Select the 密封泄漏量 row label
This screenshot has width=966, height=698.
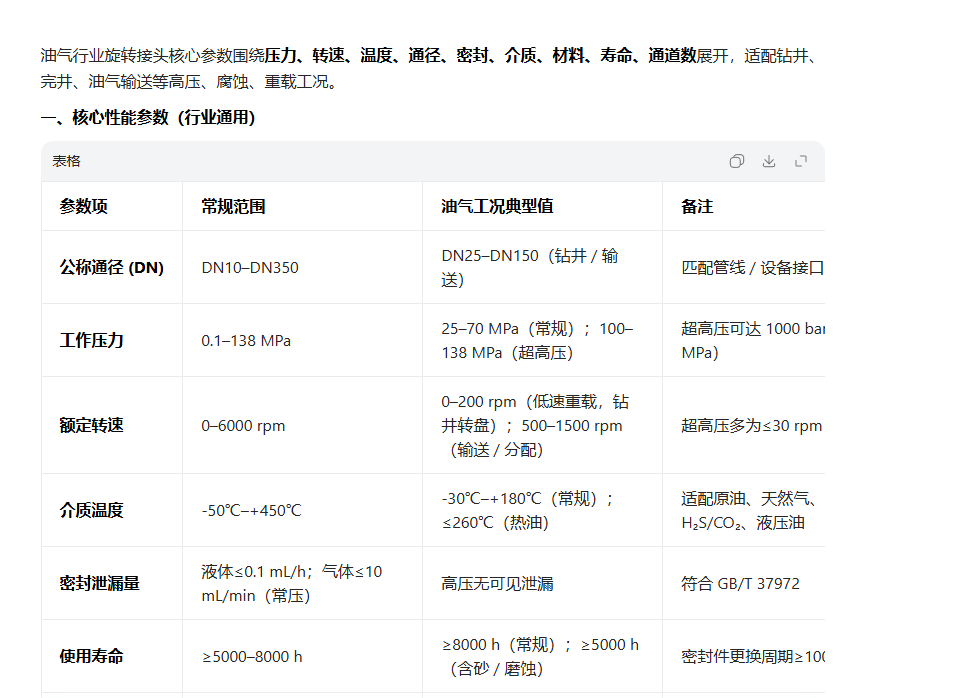100,584
